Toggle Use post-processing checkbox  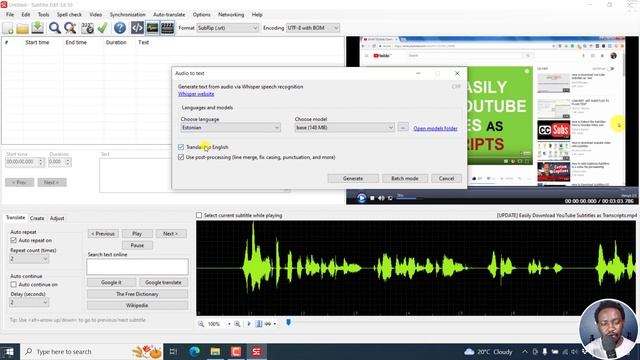point(181,157)
